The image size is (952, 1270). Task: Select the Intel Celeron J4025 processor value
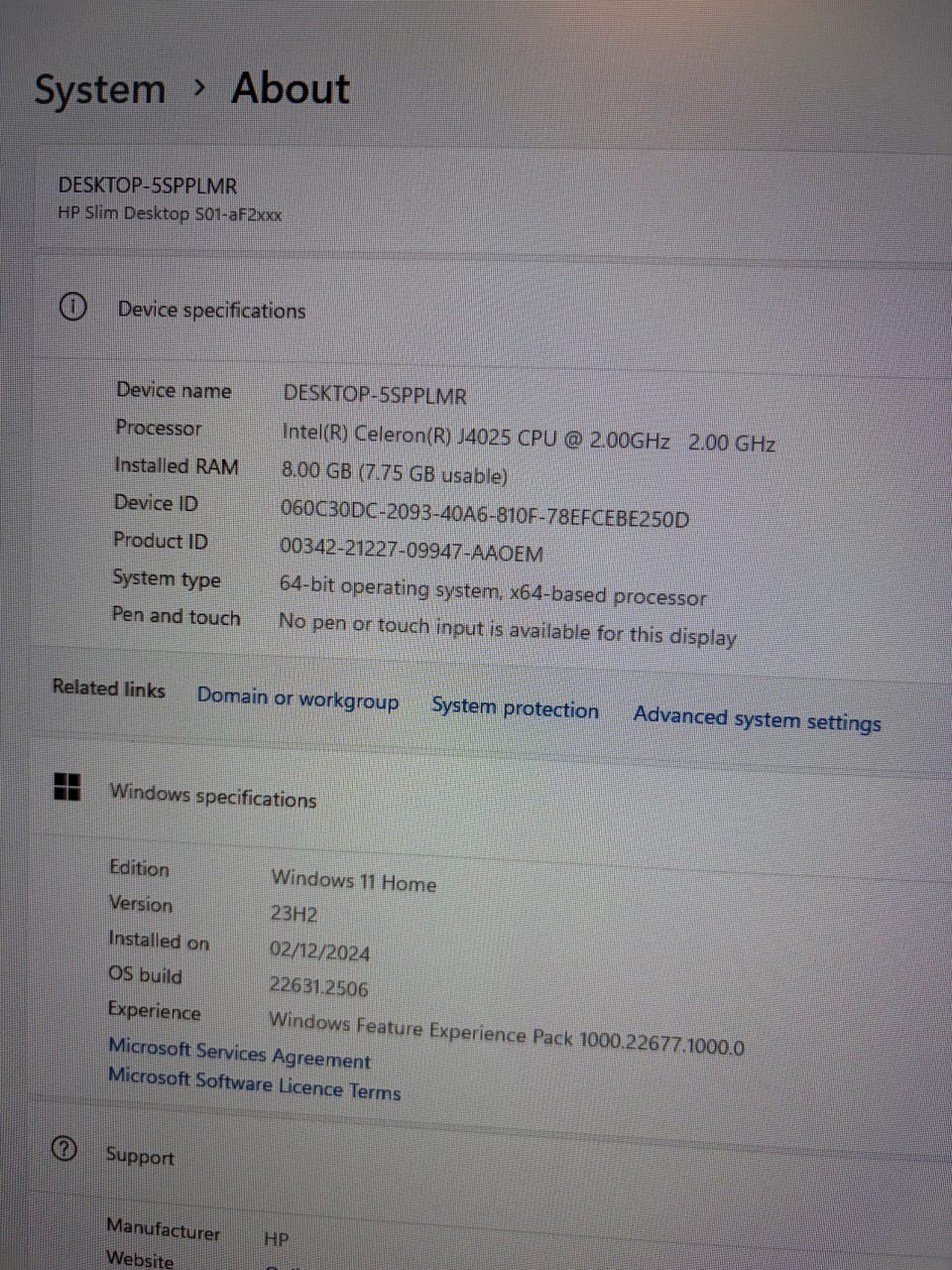(x=529, y=437)
